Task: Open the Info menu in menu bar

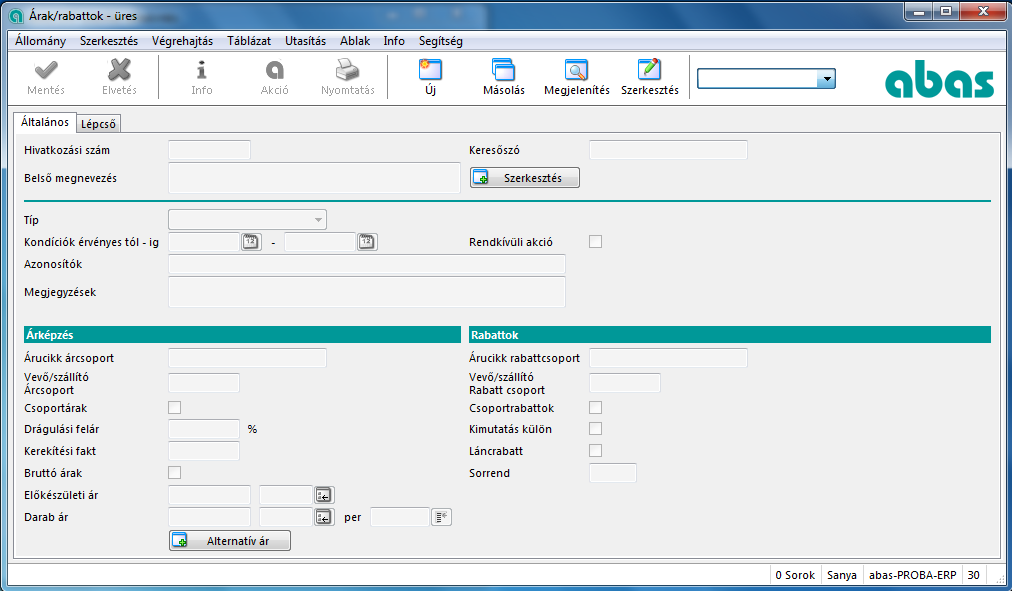Action: [x=394, y=41]
